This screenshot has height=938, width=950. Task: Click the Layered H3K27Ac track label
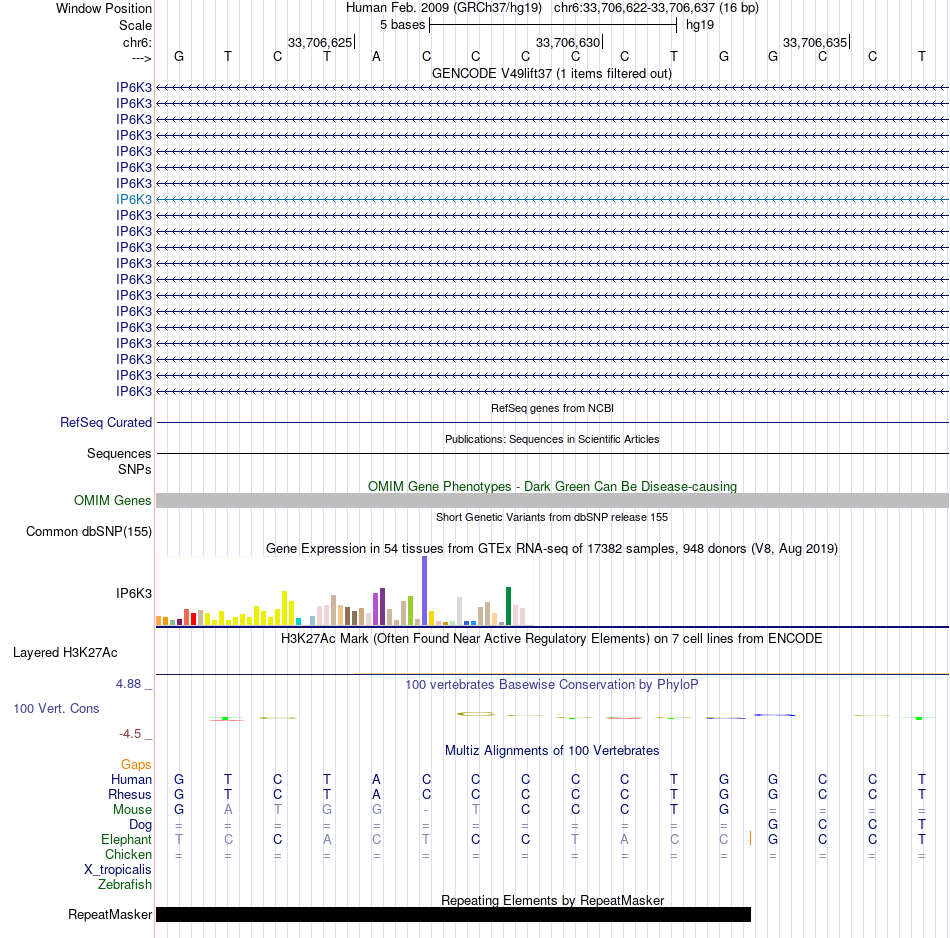tap(65, 653)
